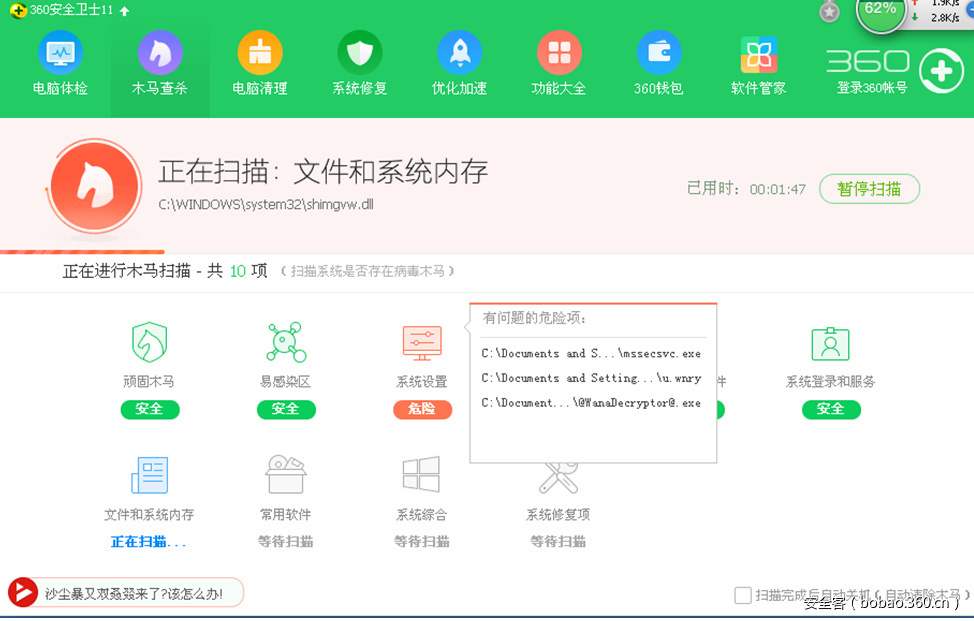
Task: Click 暂停扫描 pause scan button
Action: [869, 188]
